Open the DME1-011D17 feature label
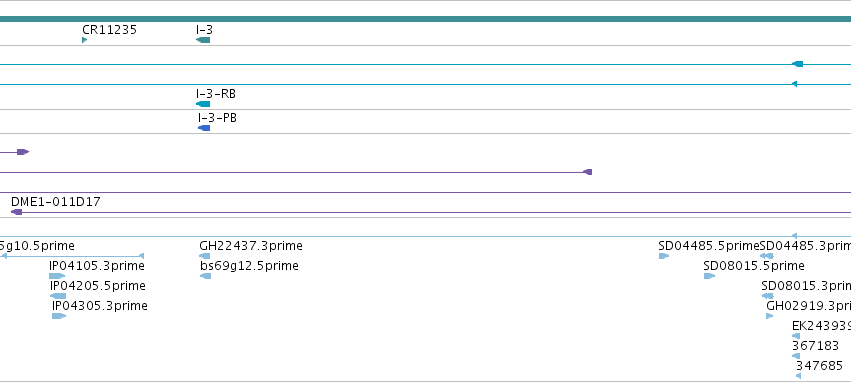This screenshot has width=851, height=382. 56,202
